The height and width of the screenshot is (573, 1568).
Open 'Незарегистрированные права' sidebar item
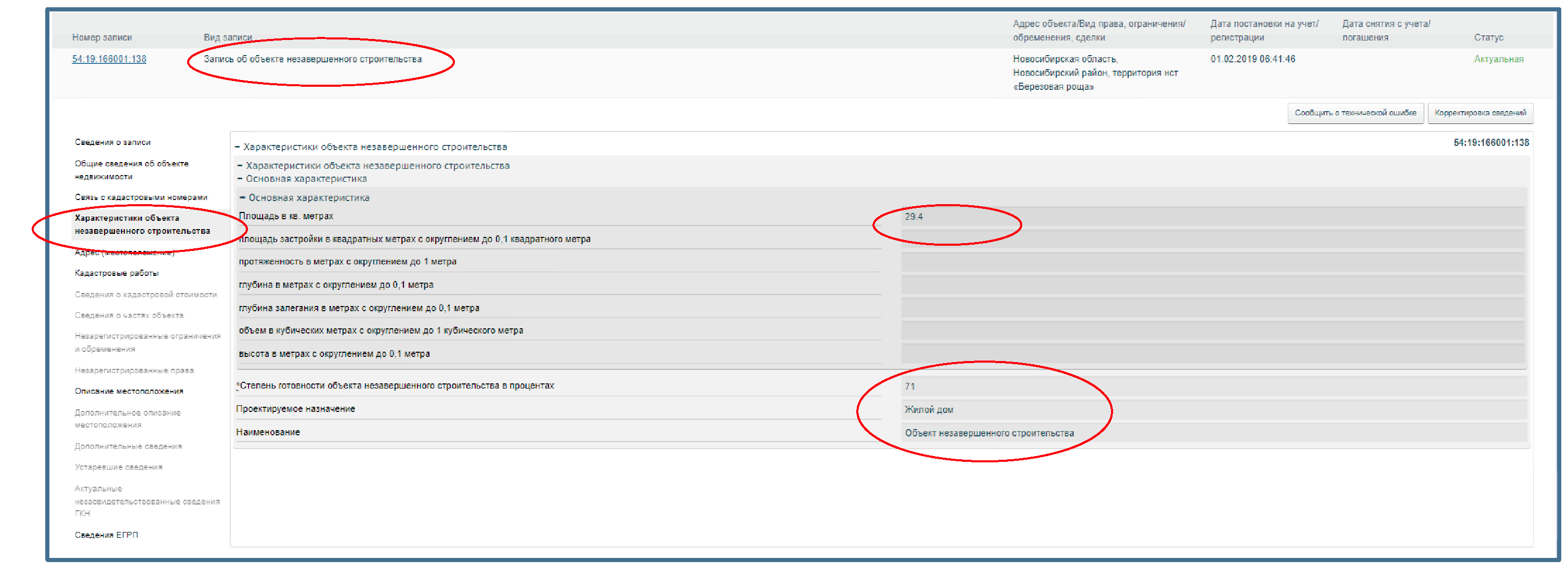point(134,370)
